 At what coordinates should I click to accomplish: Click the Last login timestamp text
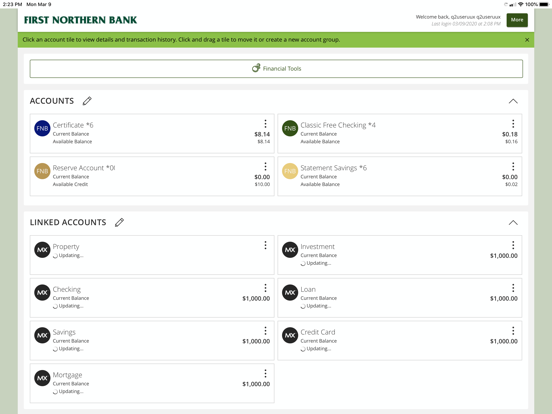tap(466, 24)
